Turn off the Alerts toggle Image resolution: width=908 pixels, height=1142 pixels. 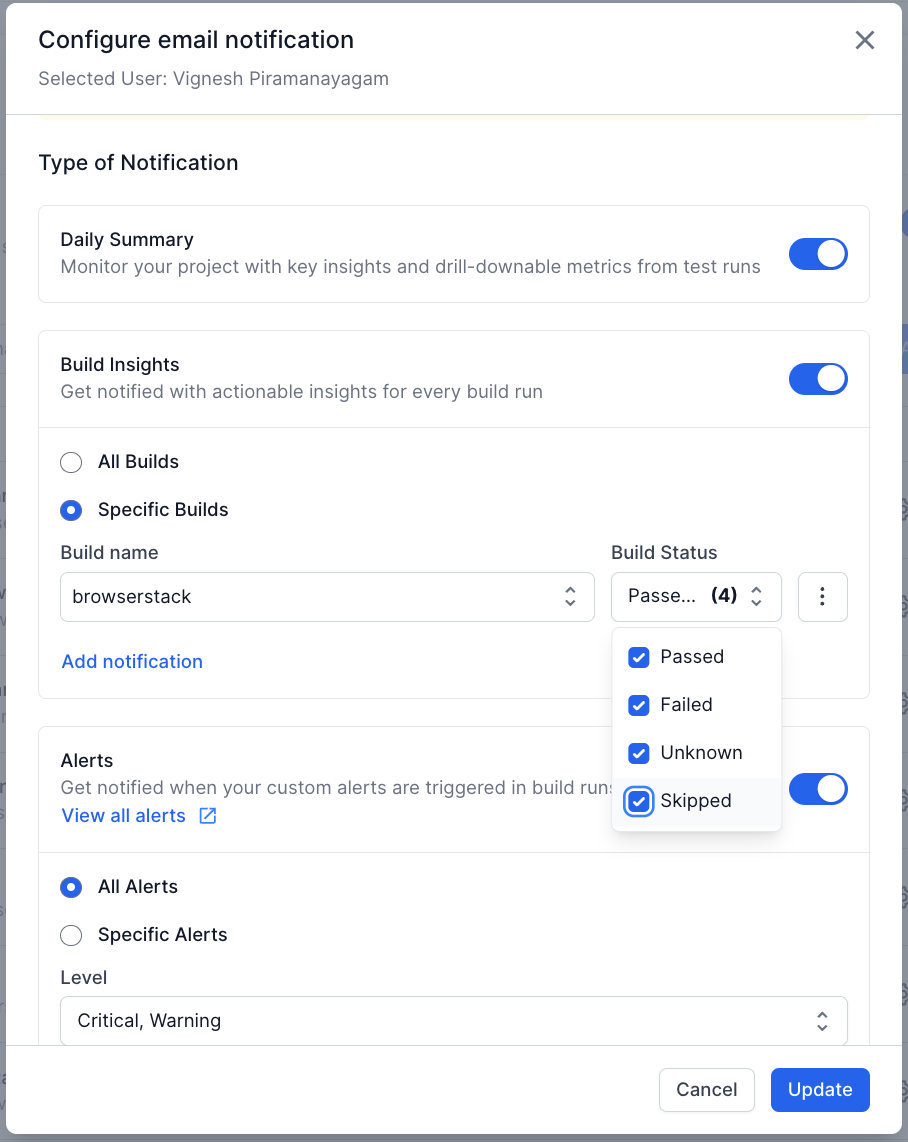(x=817, y=789)
